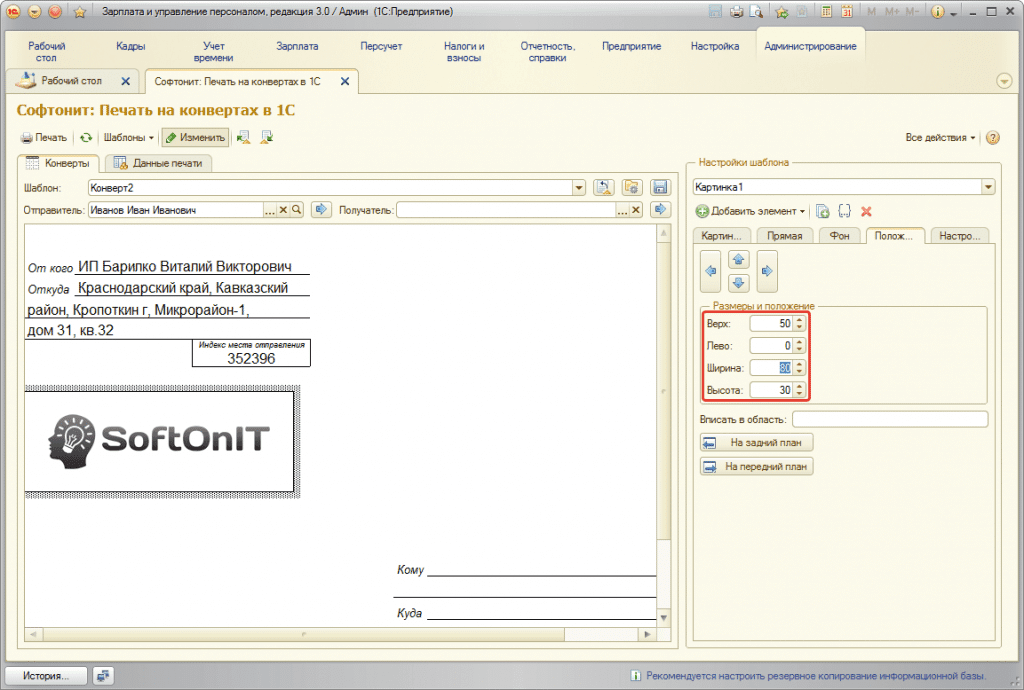1024x690 pixels.
Task: Click the Ширина value field
Action: tap(771, 368)
